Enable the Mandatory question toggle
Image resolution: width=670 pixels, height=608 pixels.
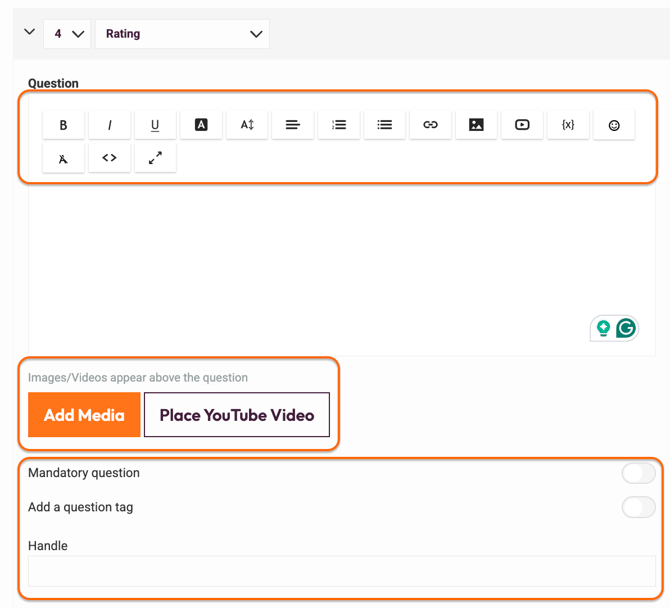coord(638,473)
